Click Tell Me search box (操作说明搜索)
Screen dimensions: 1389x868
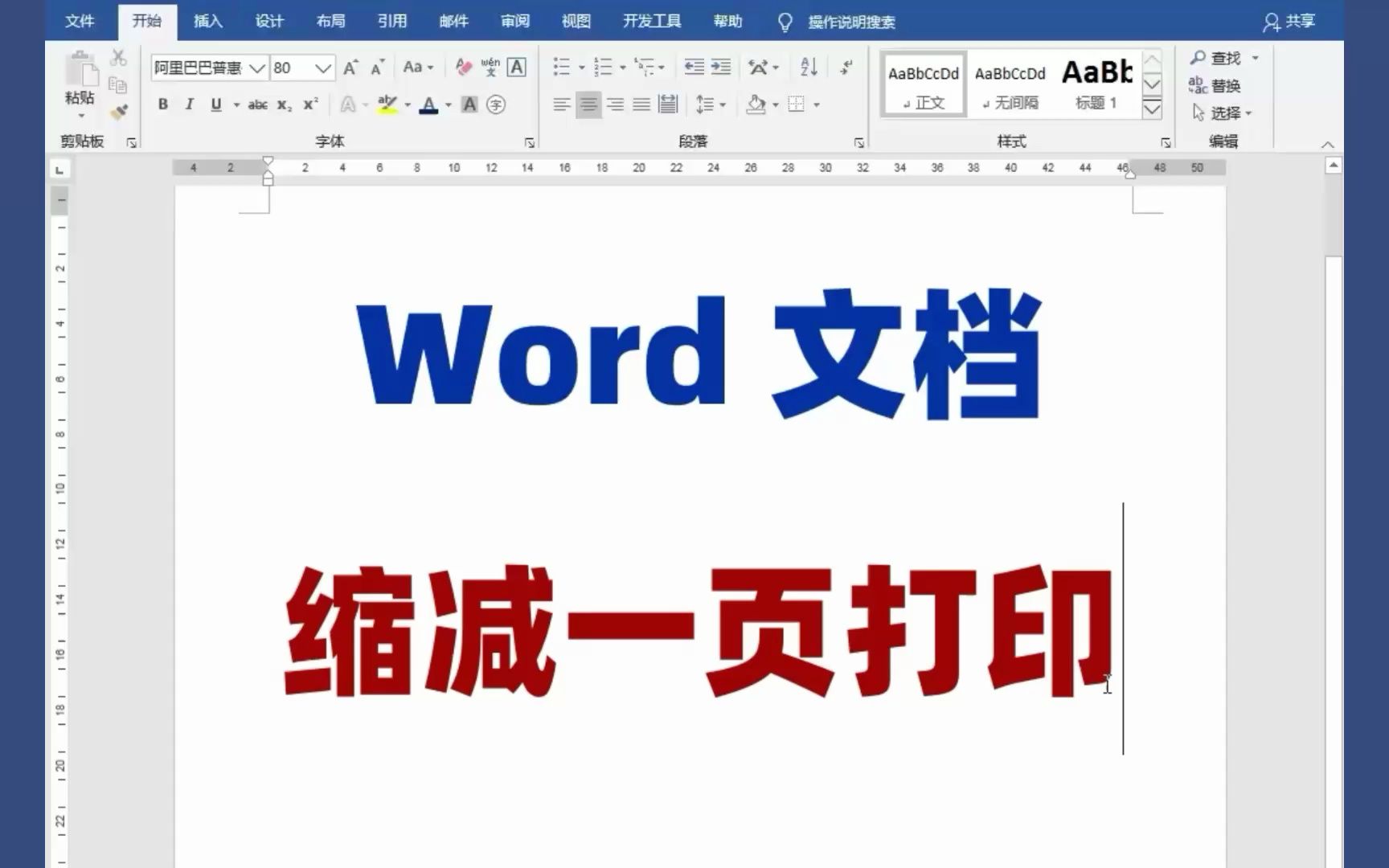point(851,22)
